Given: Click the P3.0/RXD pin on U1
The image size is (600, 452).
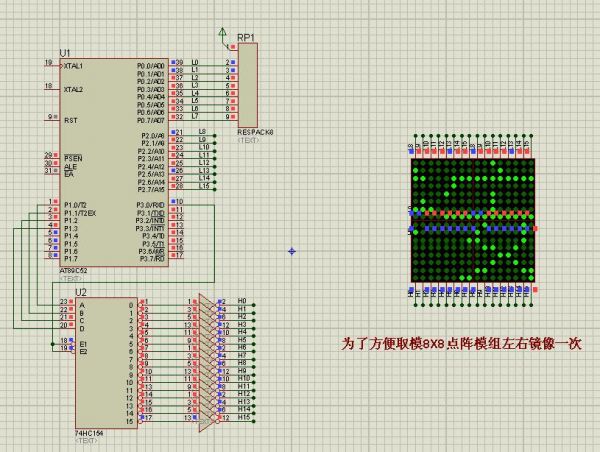Looking at the screenshot, I should 151,204.
